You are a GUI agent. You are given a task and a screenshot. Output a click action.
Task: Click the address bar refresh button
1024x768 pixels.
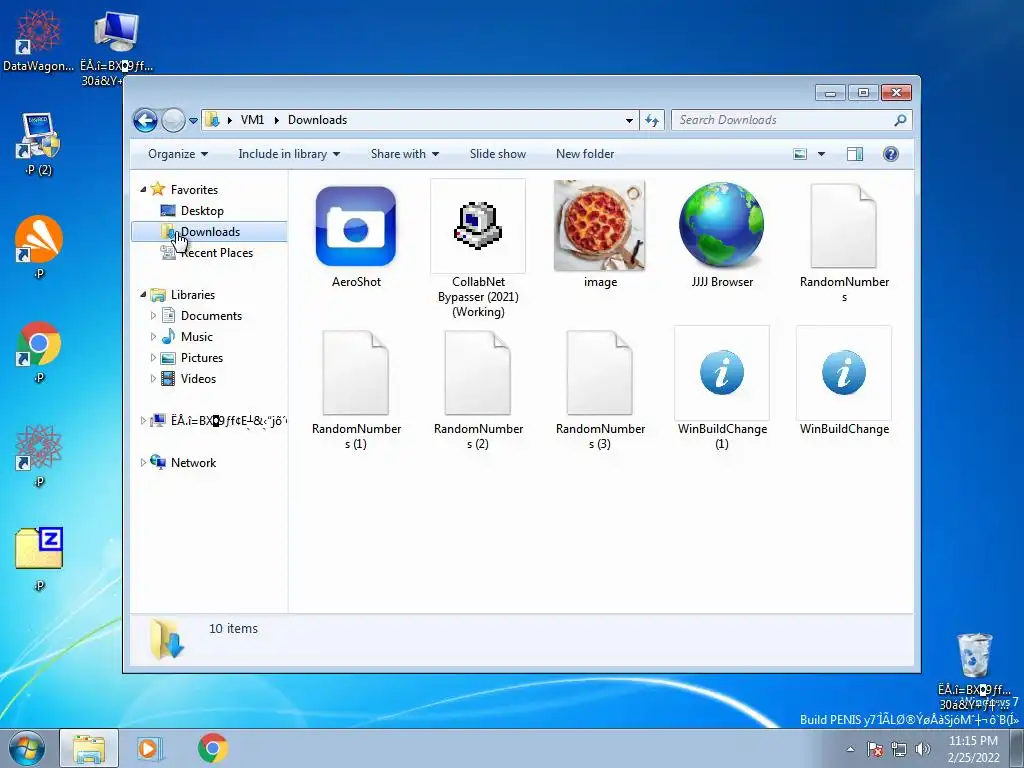click(652, 120)
